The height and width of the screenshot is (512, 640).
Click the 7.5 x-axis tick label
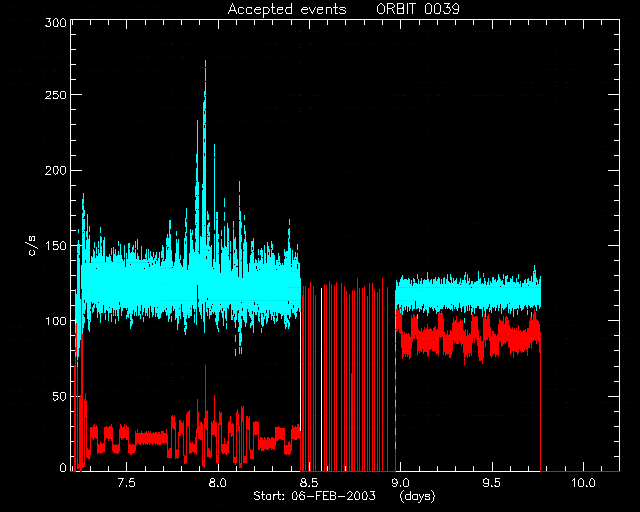(x=126, y=483)
